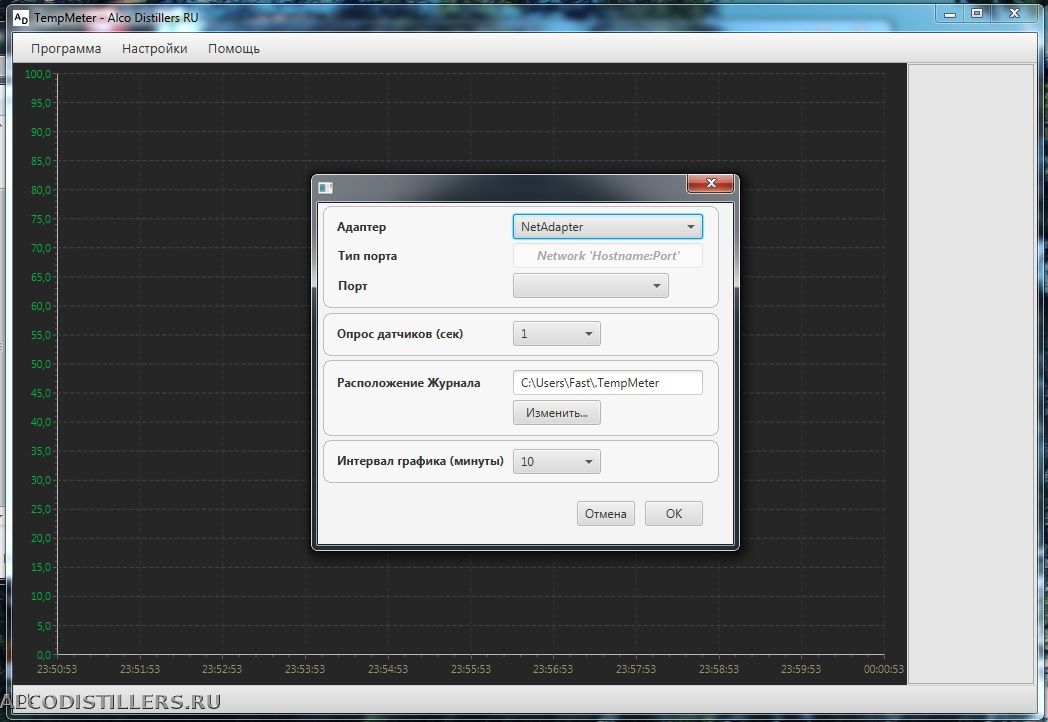Screen dimensions: 1048x722
Task: Confirm settings with the OK button
Action: [673, 514]
